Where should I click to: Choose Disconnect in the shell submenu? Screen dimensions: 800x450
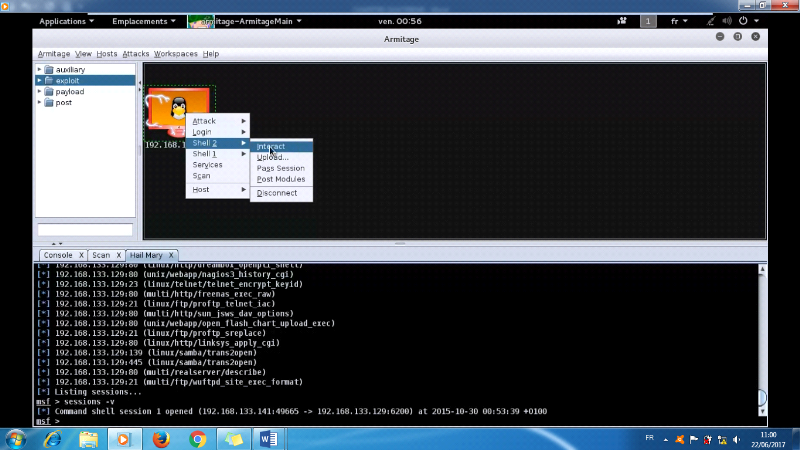coord(277,193)
